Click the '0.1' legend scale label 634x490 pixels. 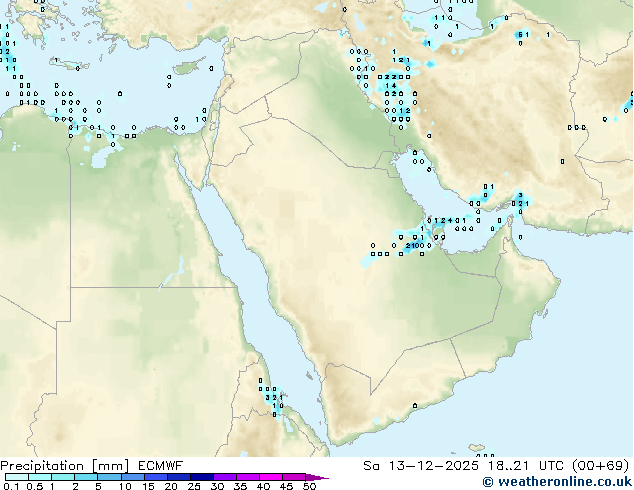(x=11, y=486)
